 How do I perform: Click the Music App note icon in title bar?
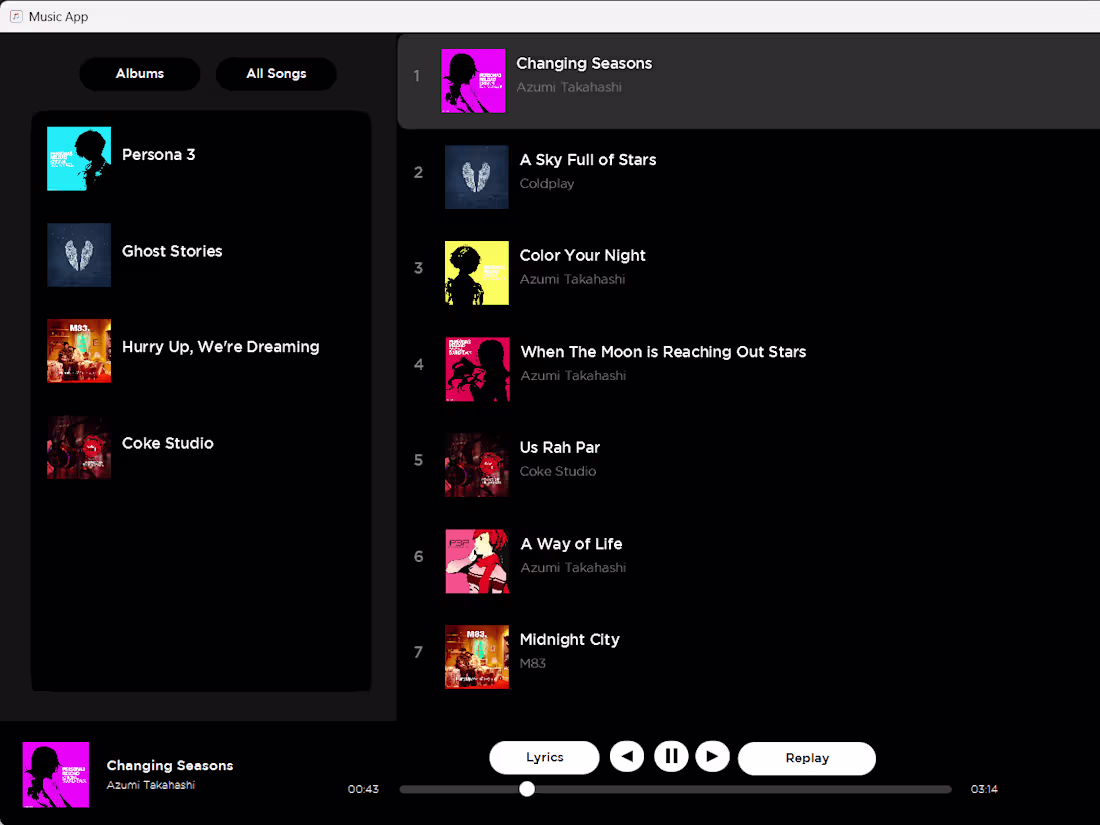(x=14, y=16)
